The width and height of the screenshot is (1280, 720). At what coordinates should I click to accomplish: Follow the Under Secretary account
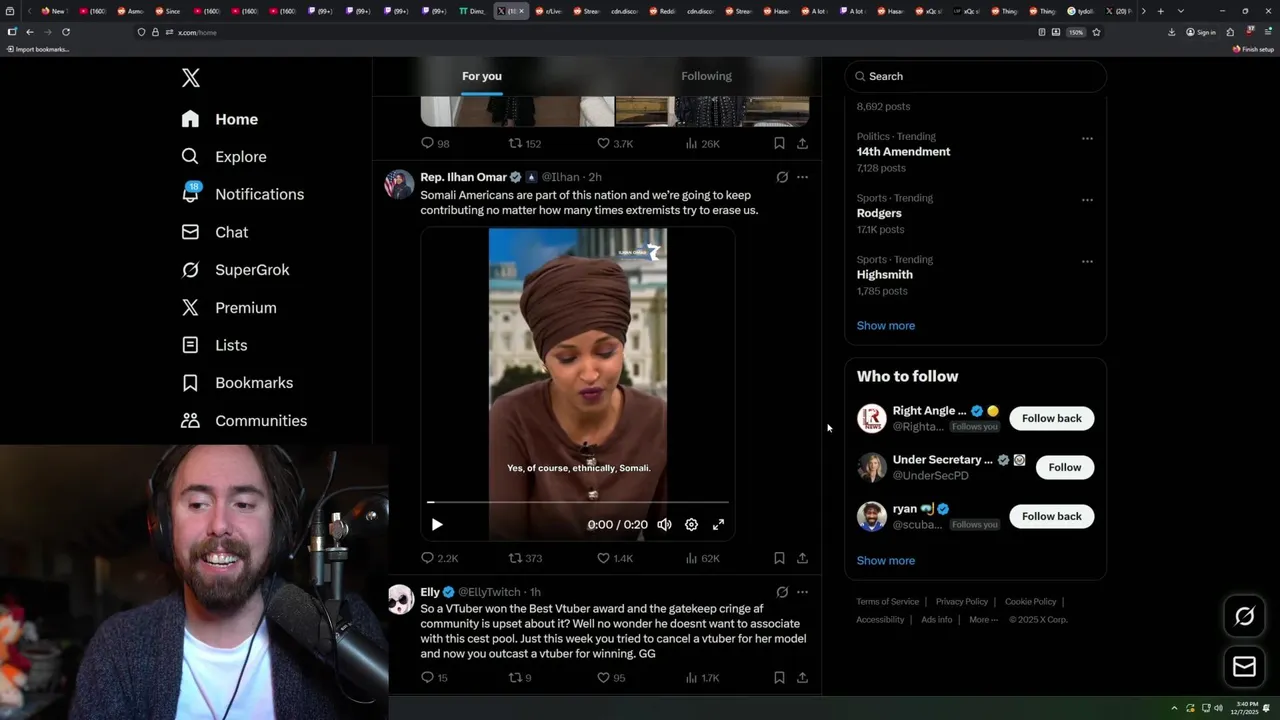point(1065,468)
